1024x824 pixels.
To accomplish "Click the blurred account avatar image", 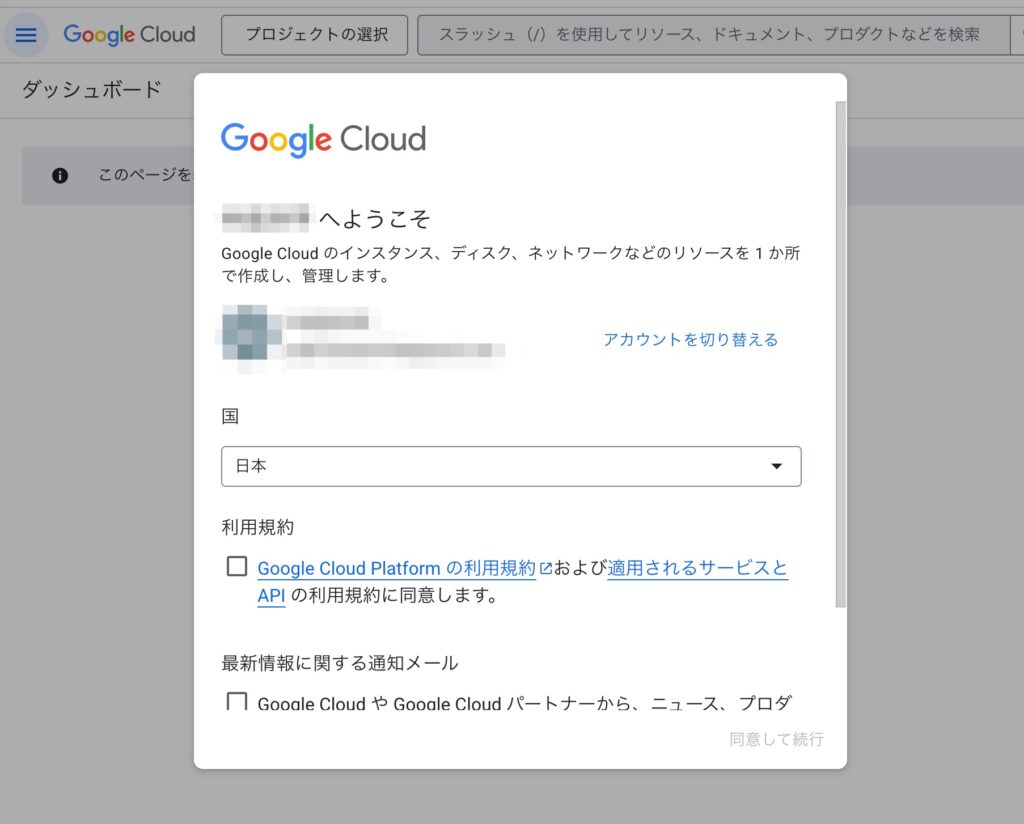I will (x=245, y=332).
